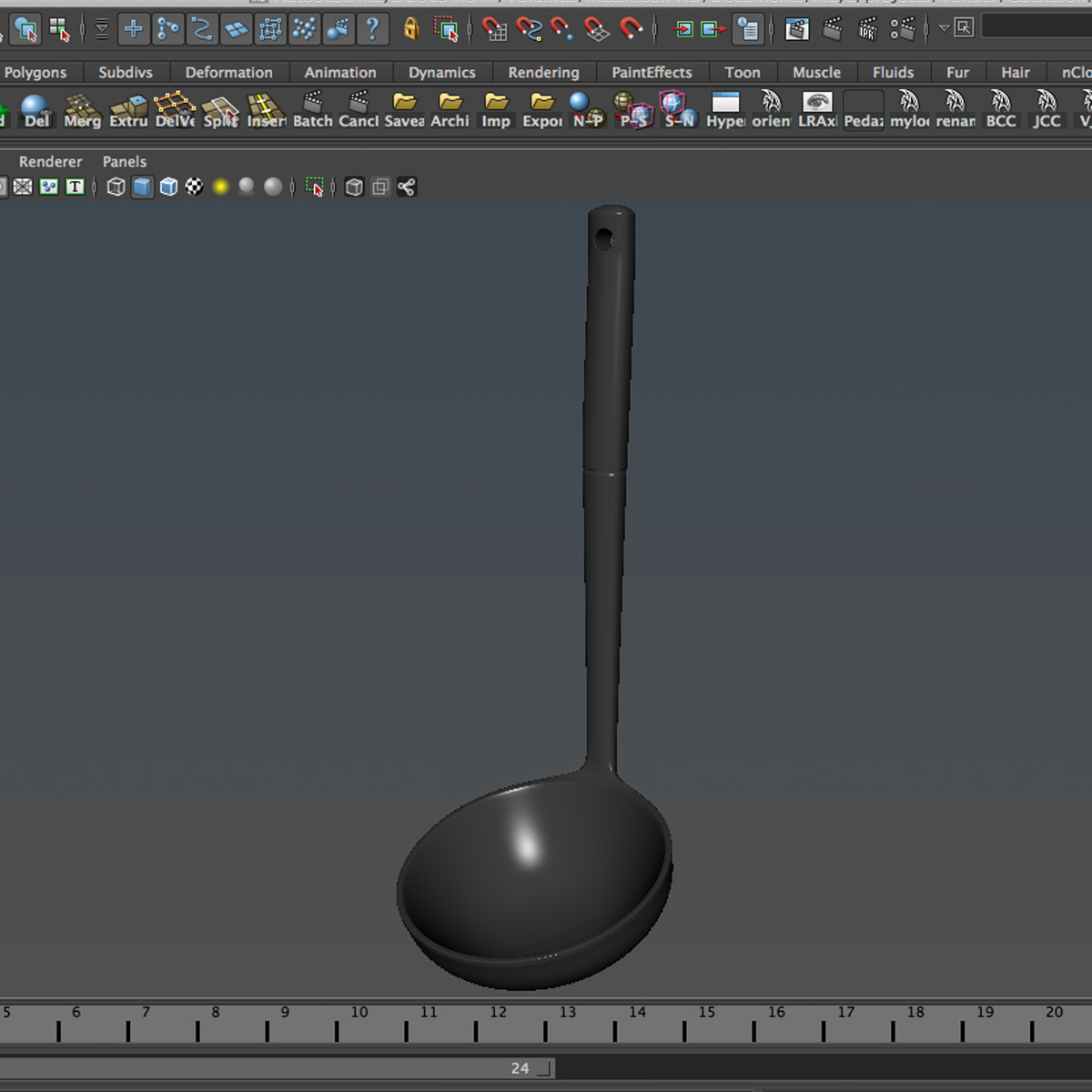This screenshot has height=1092, width=1092.
Task: Switch to the Animation shelf tab
Action: click(340, 73)
